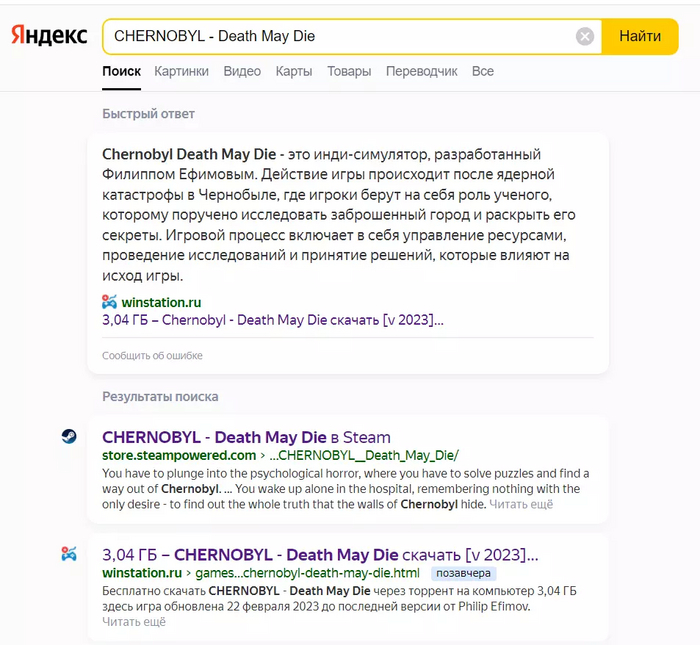Open the Переводчик tab
The height and width of the screenshot is (645, 700).
(x=421, y=71)
